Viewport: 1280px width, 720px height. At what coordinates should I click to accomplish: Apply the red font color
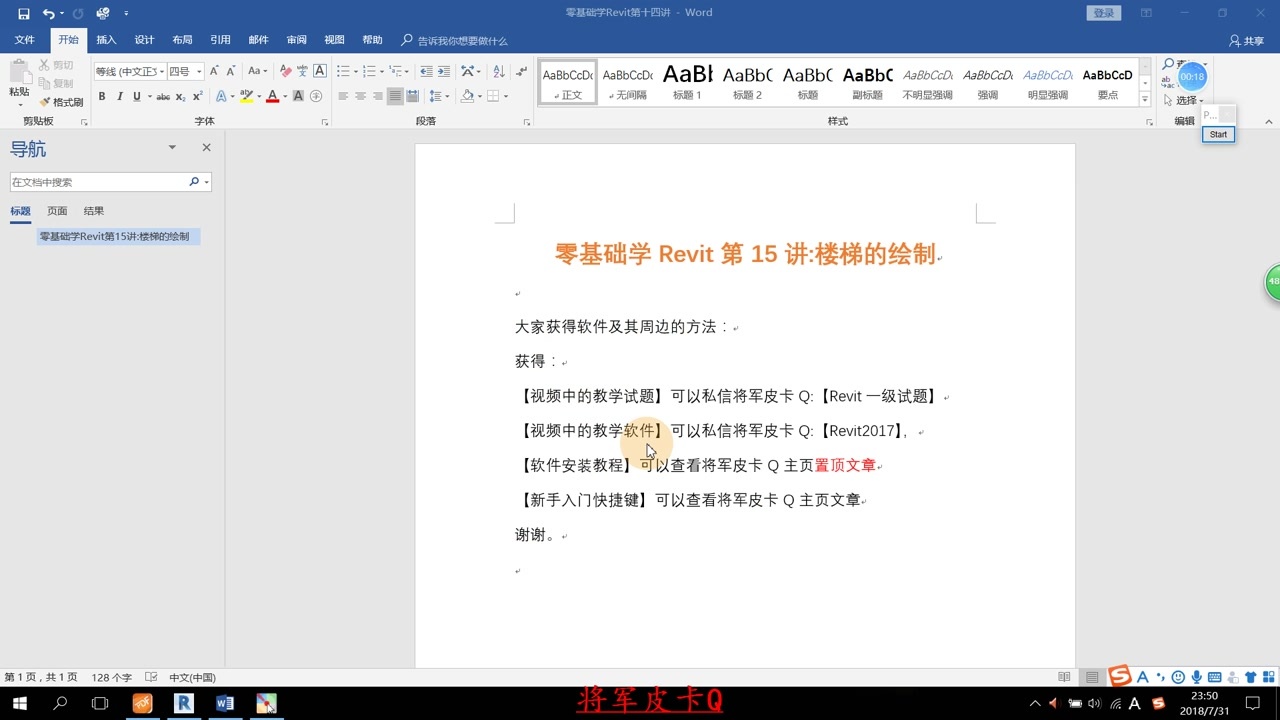[272, 97]
